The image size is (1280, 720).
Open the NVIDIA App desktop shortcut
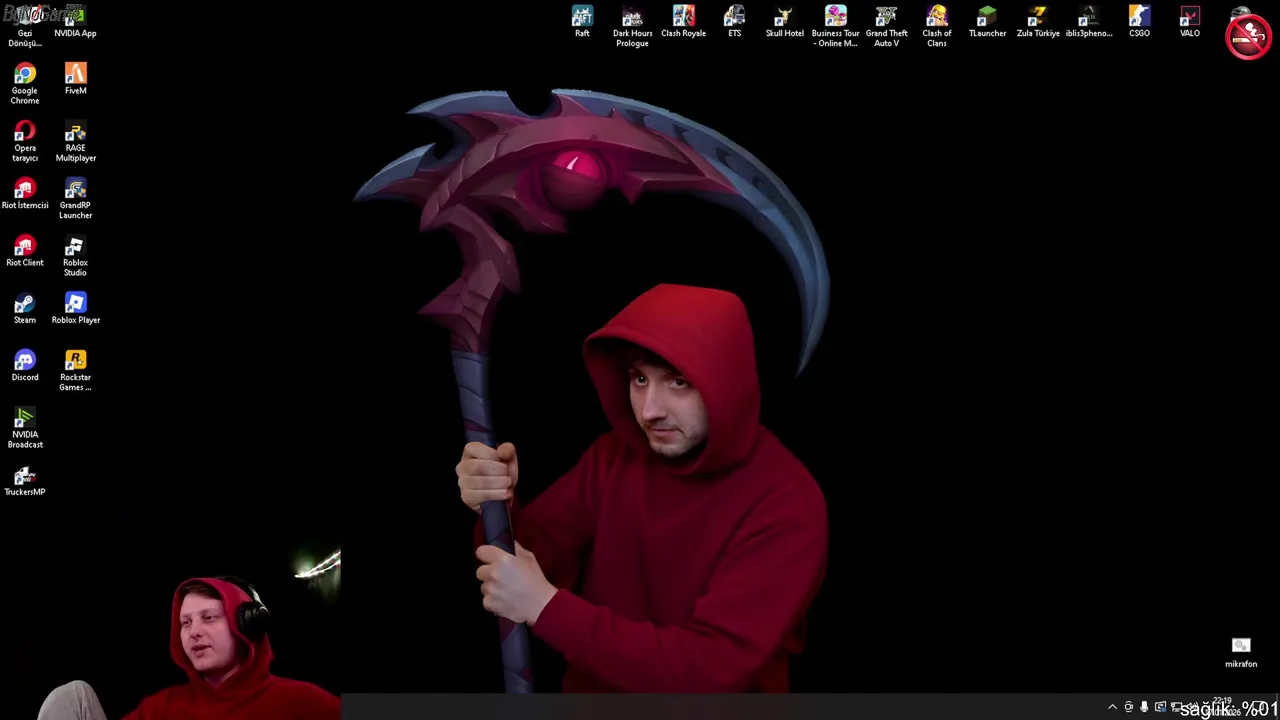[75, 23]
